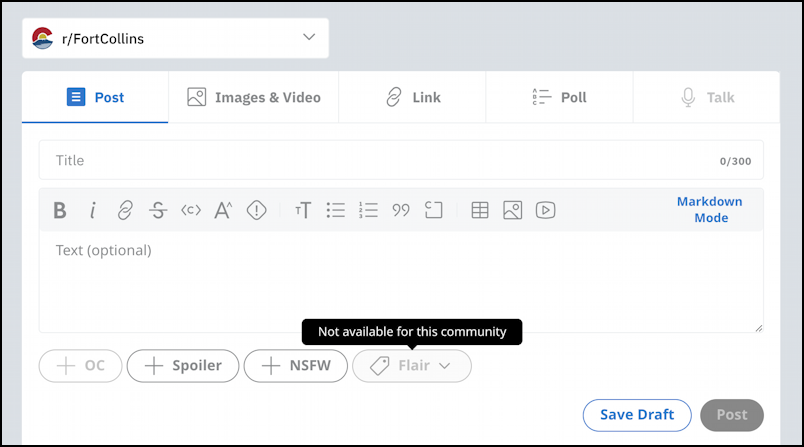804x447 pixels.
Task: Insert a hyperlink with the link icon
Action: [x=125, y=210]
